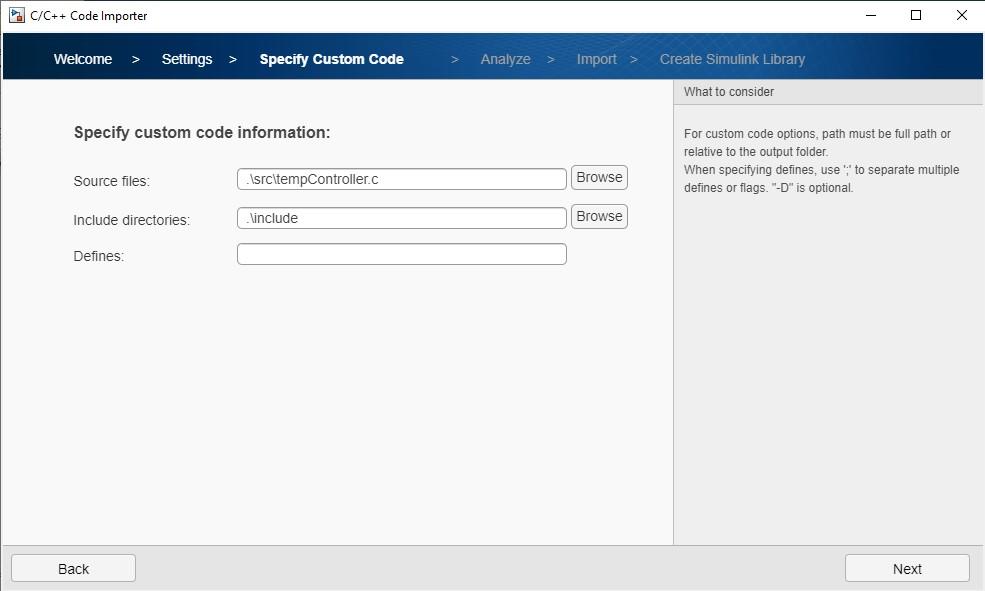Click the Include directories text field
This screenshot has width=985, height=591.
(x=401, y=218)
